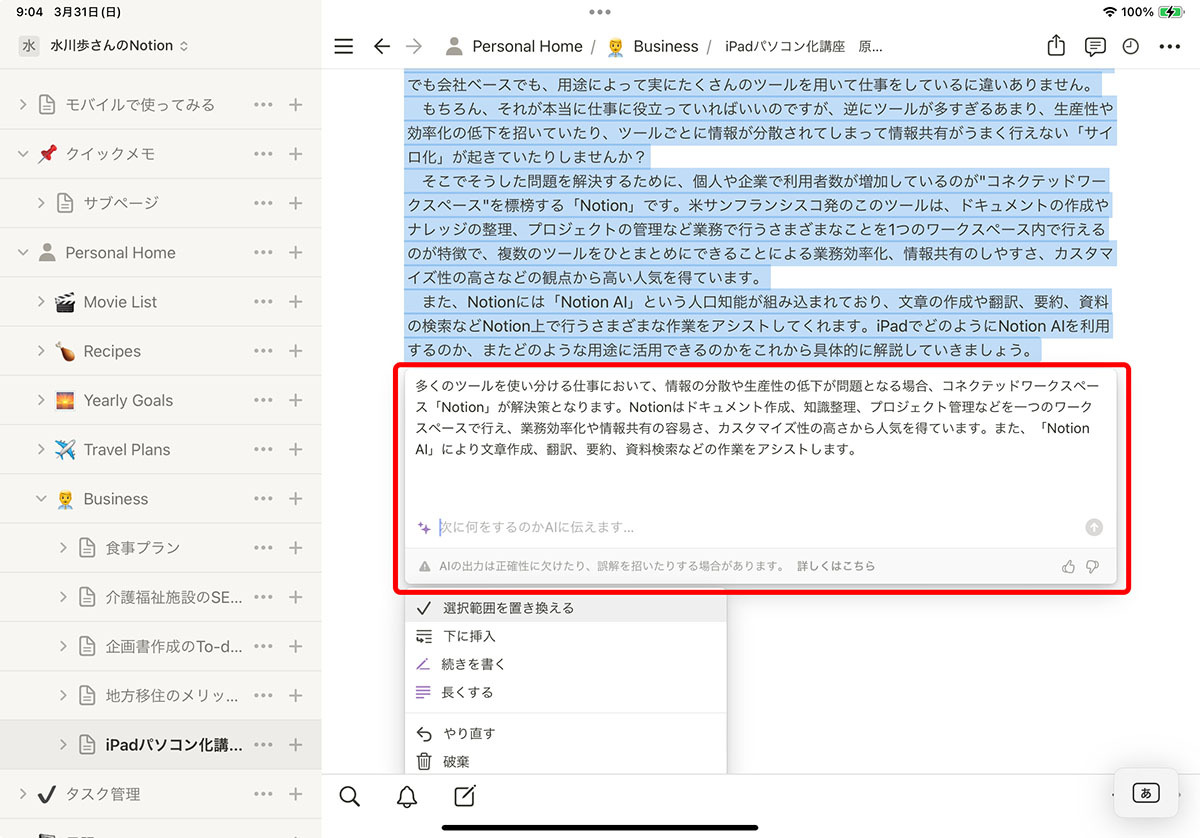This screenshot has width=1200, height=838.
Task: Open iPadパソコン化講座 breadcrumb
Action: point(804,46)
